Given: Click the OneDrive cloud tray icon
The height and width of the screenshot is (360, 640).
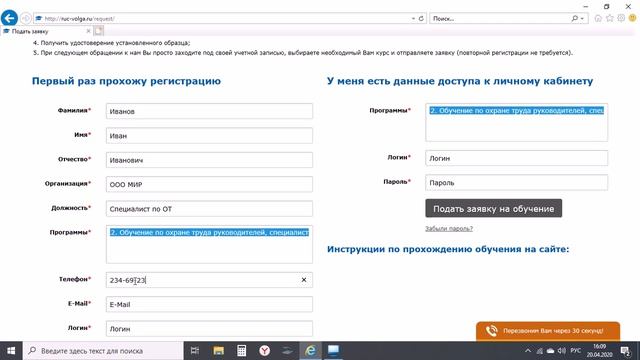Looking at the screenshot, I should click(551, 351).
